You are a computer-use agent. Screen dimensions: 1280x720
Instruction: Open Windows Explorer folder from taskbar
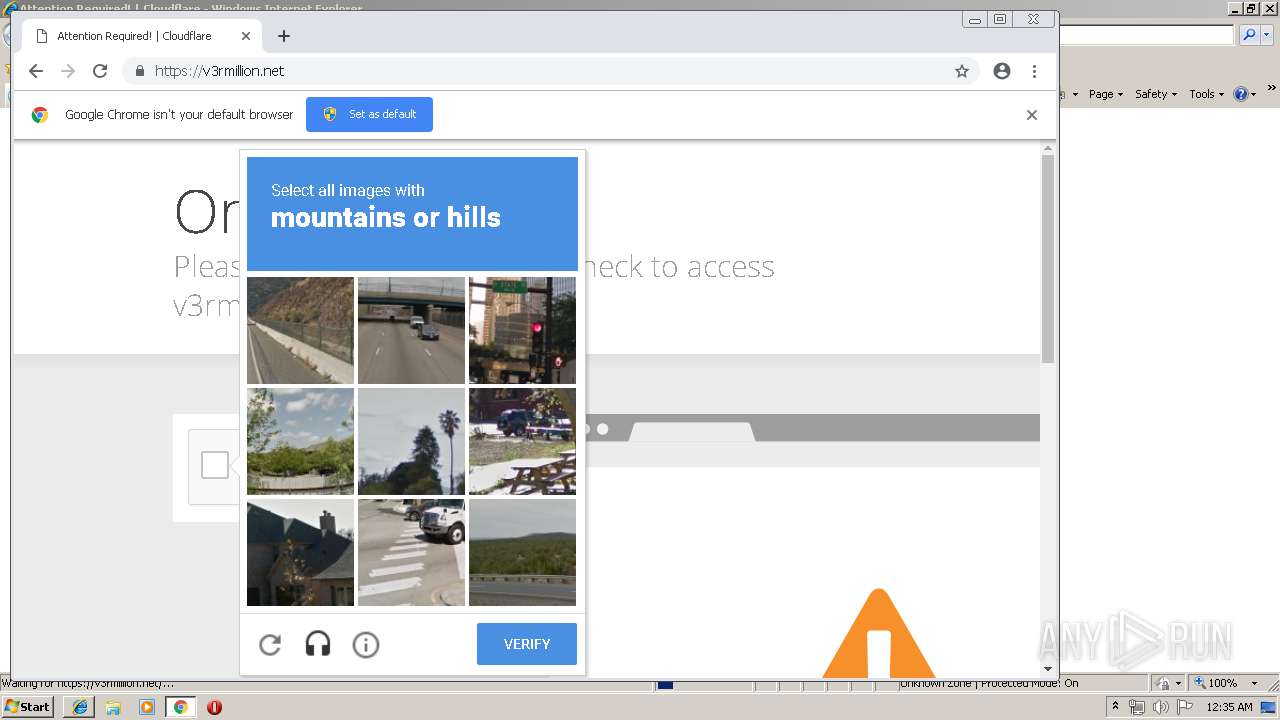[113, 707]
